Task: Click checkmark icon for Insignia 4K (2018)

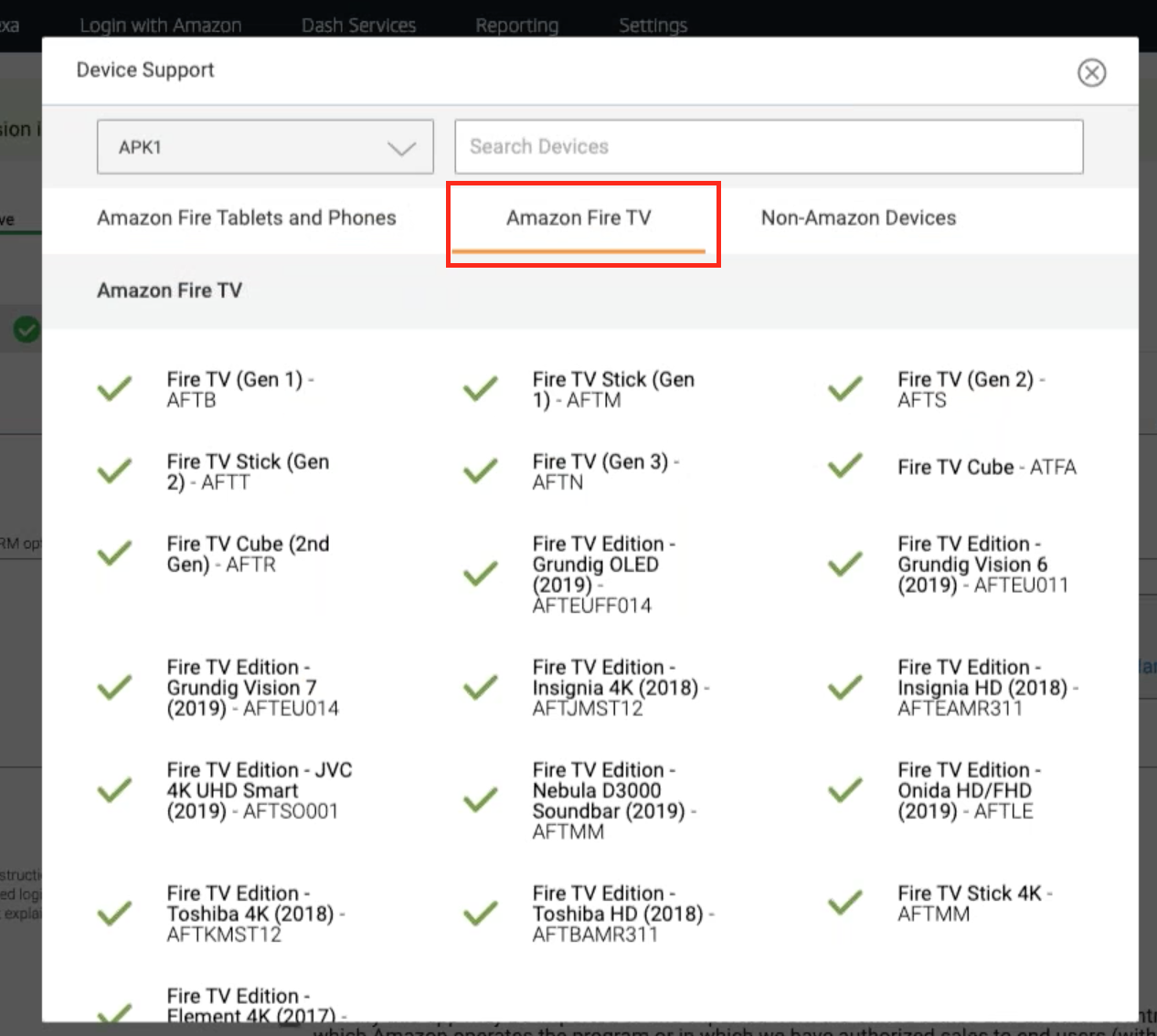Action: [481, 687]
